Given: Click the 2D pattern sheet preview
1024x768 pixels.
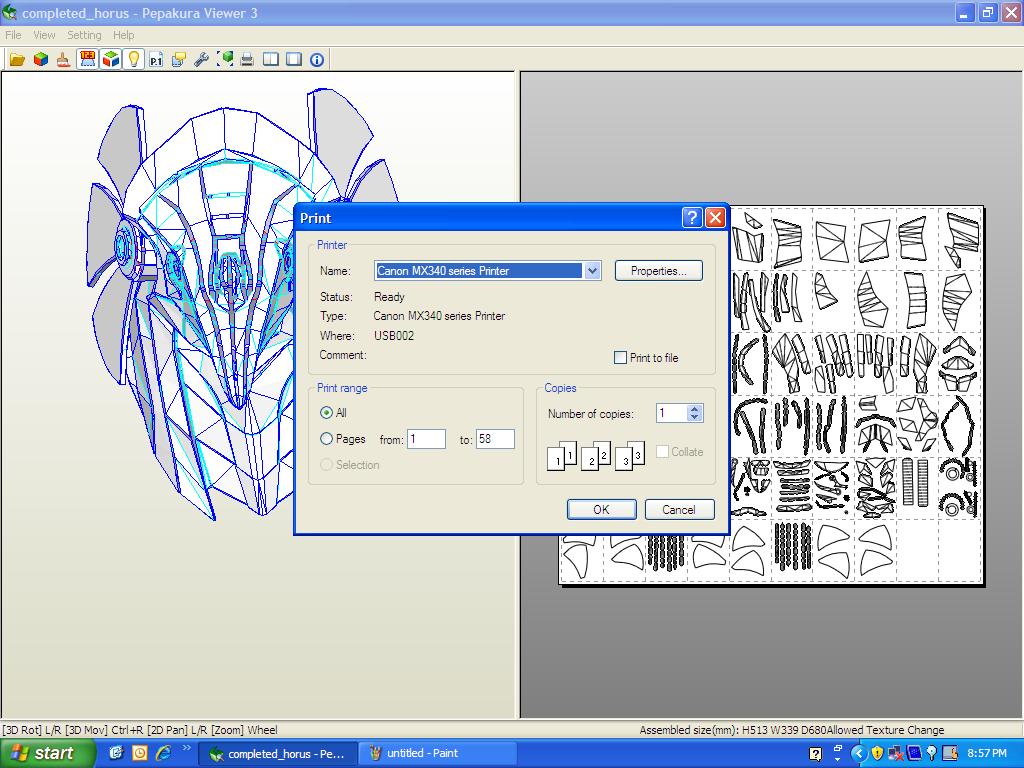Looking at the screenshot, I should tap(771, 395).
